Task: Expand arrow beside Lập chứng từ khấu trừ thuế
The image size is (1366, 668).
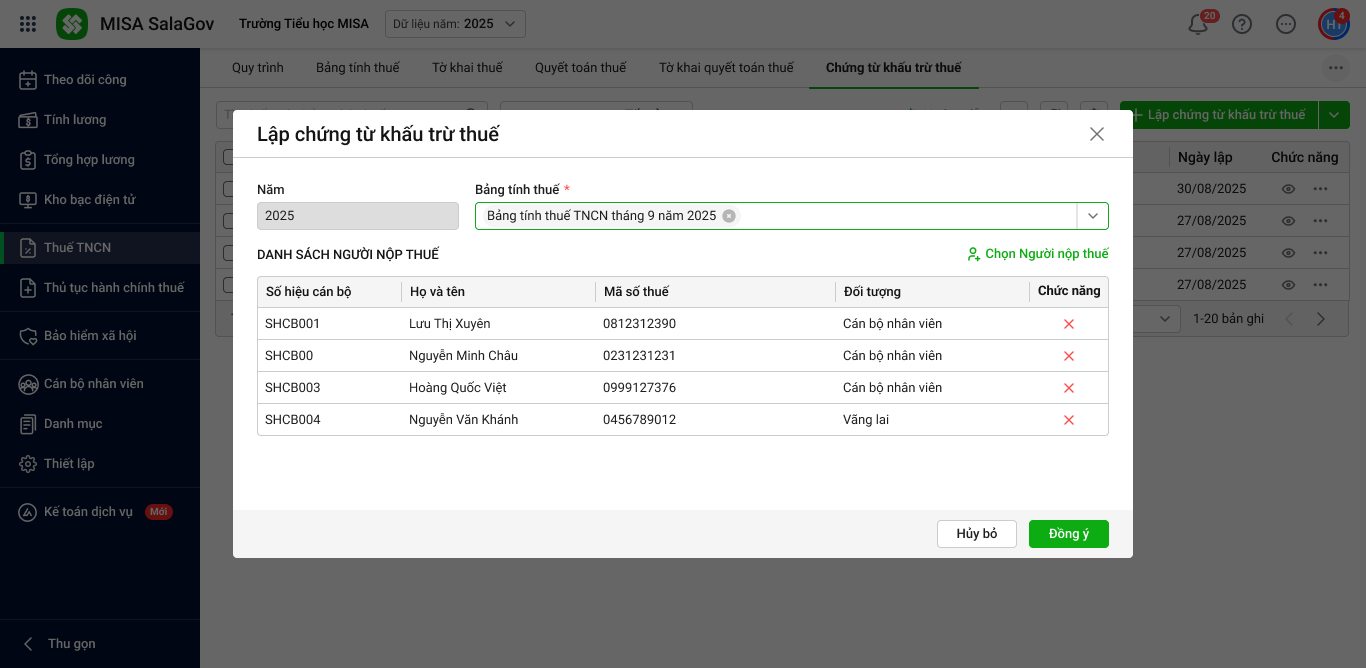Action: [1334, 115]
